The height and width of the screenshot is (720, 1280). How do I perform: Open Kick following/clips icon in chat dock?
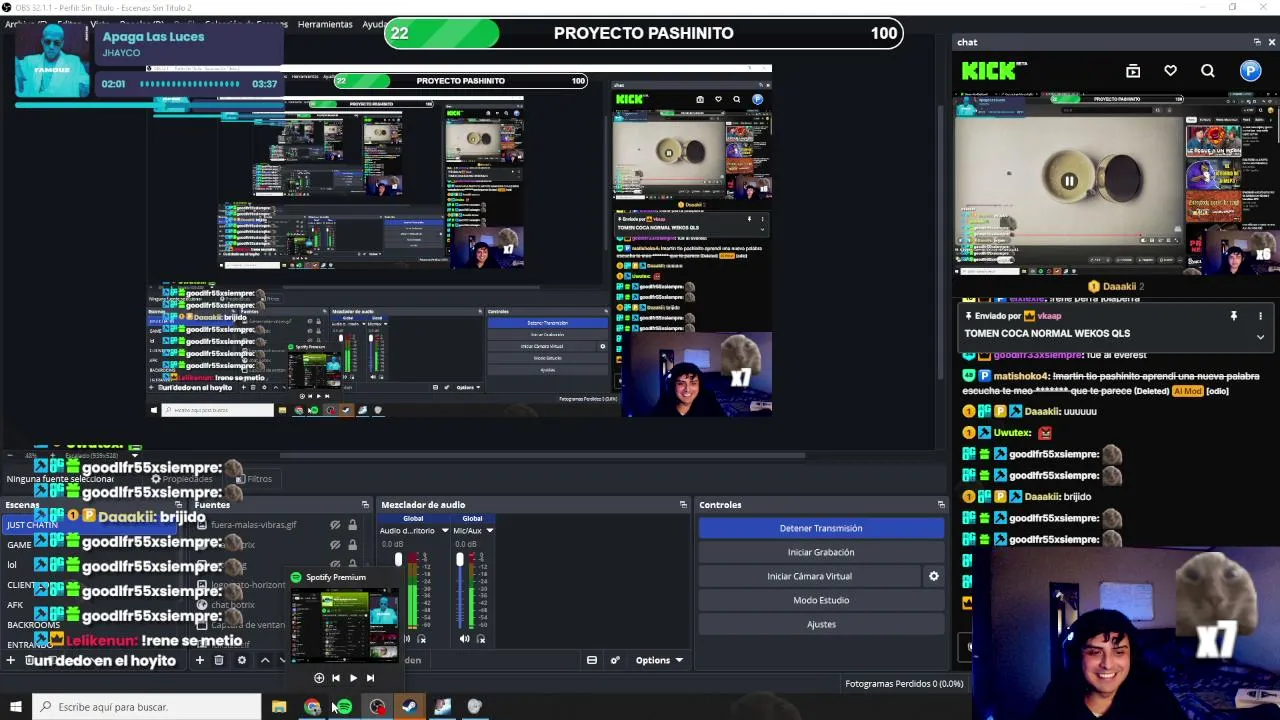point(1133,71)
